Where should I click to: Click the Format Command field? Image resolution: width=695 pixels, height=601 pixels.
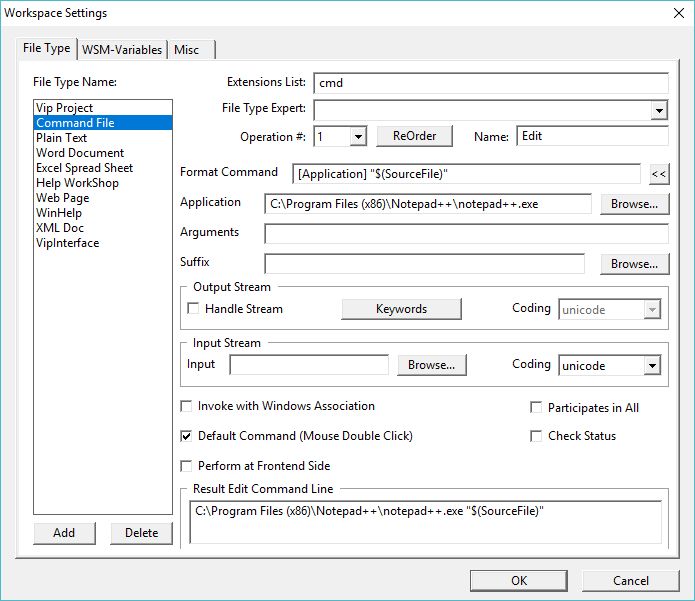coord(466,174)
